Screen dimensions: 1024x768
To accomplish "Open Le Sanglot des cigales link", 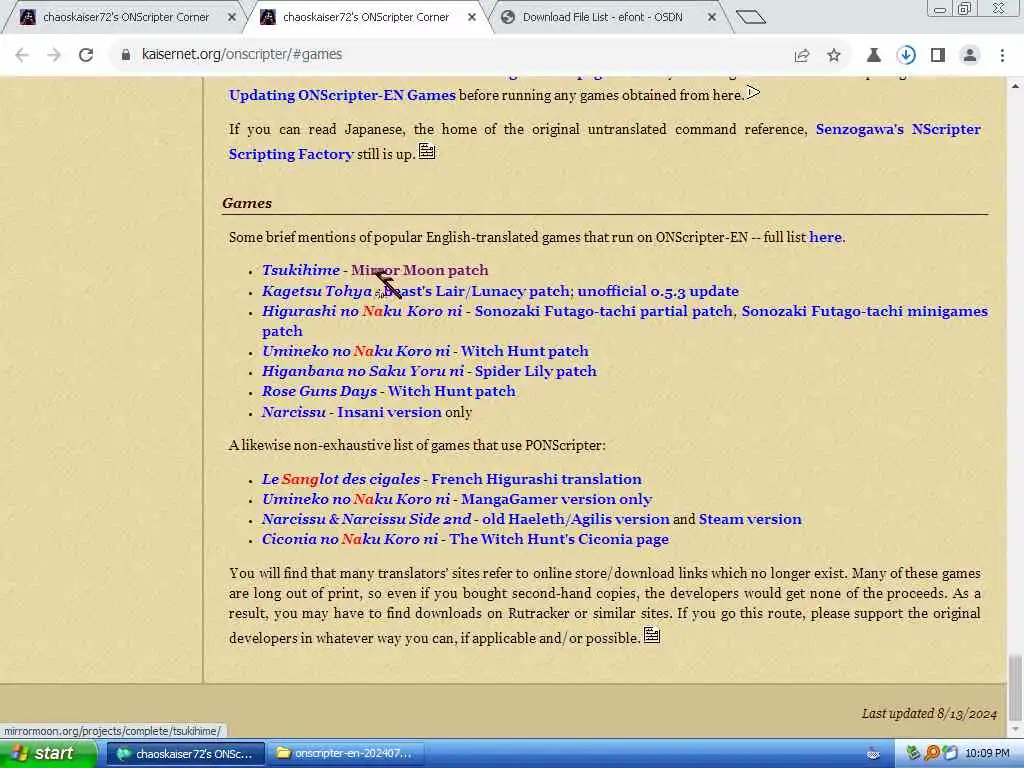I will click(x=341, y=479).
